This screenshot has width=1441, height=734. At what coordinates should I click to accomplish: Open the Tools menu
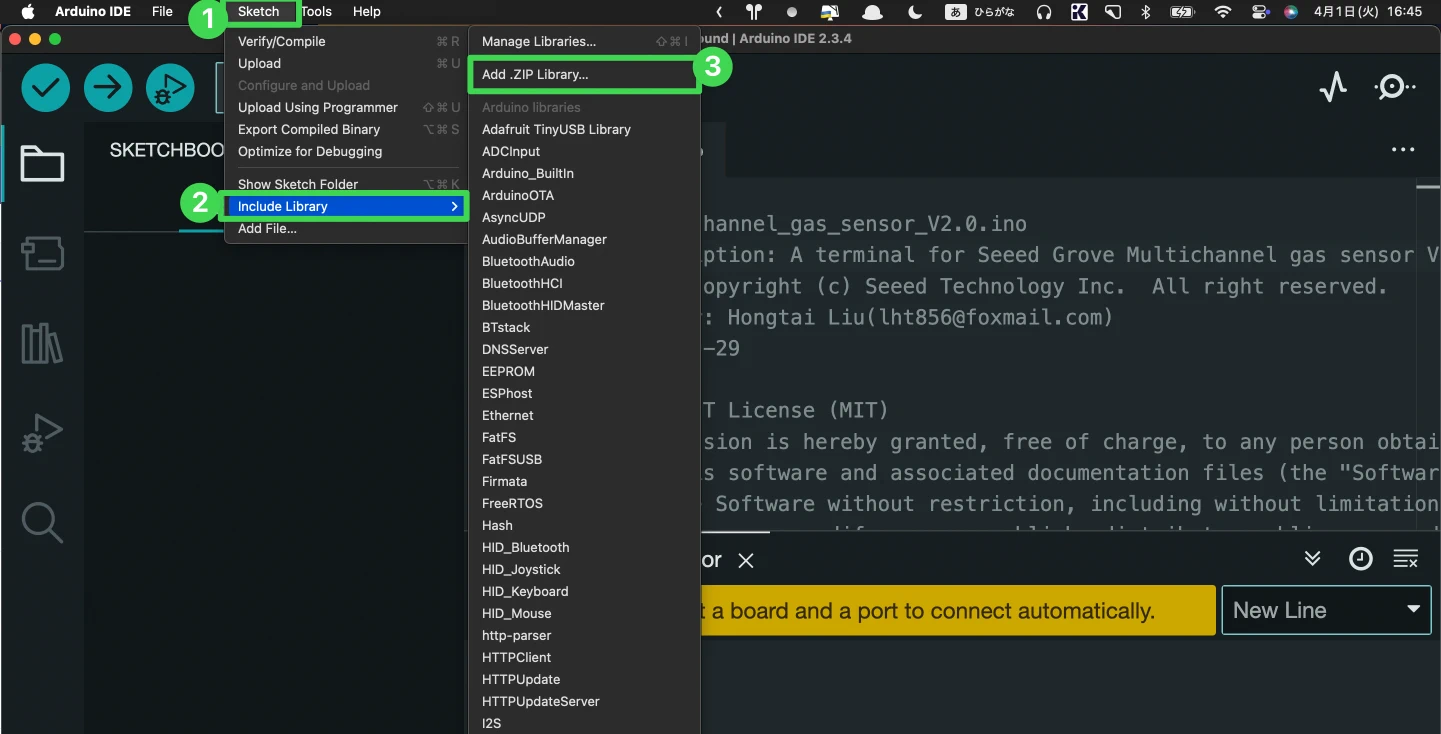pos(316,12)
